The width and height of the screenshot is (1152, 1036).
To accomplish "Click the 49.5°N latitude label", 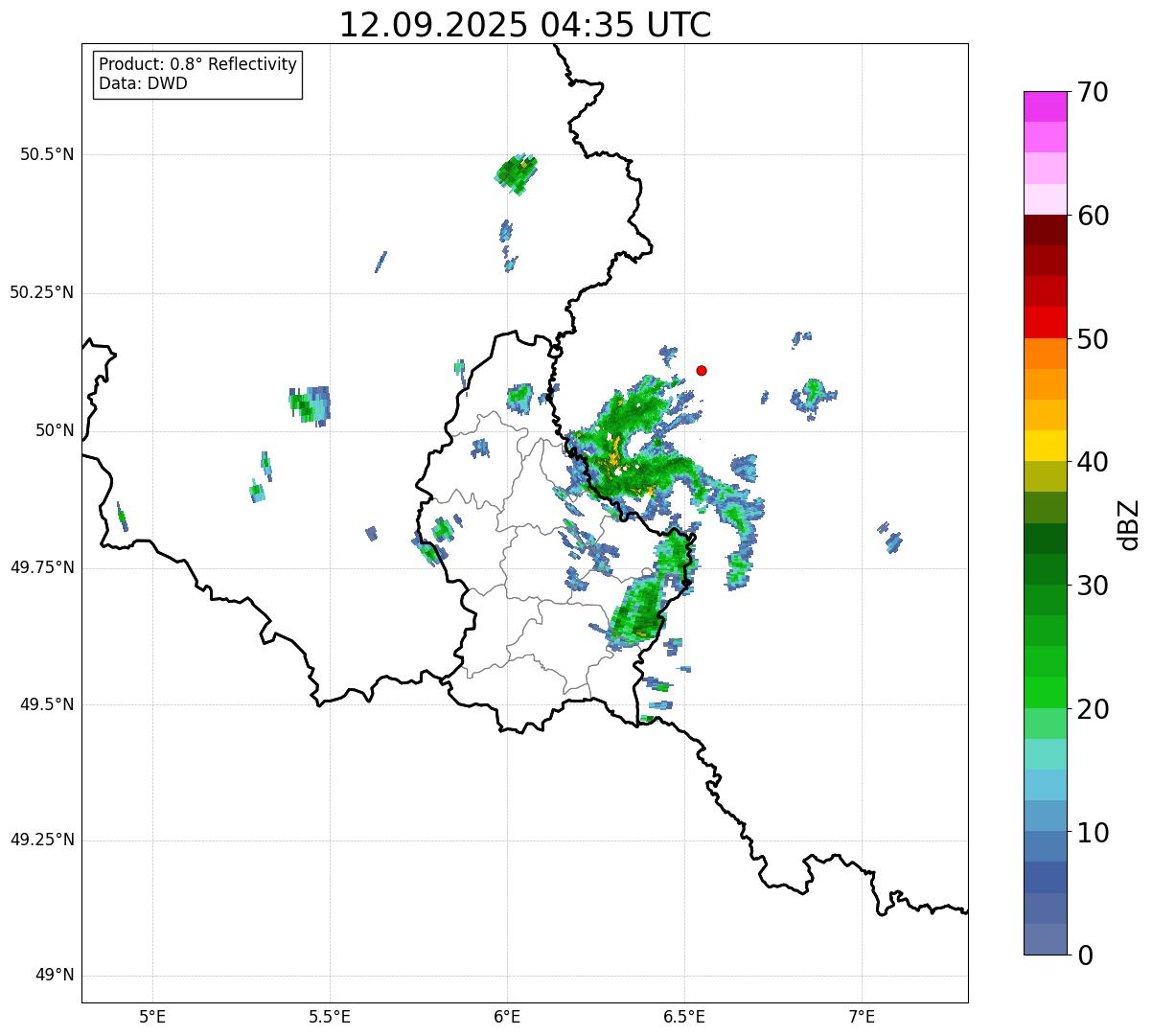I will pyautogui.click(x=47, y=704).
